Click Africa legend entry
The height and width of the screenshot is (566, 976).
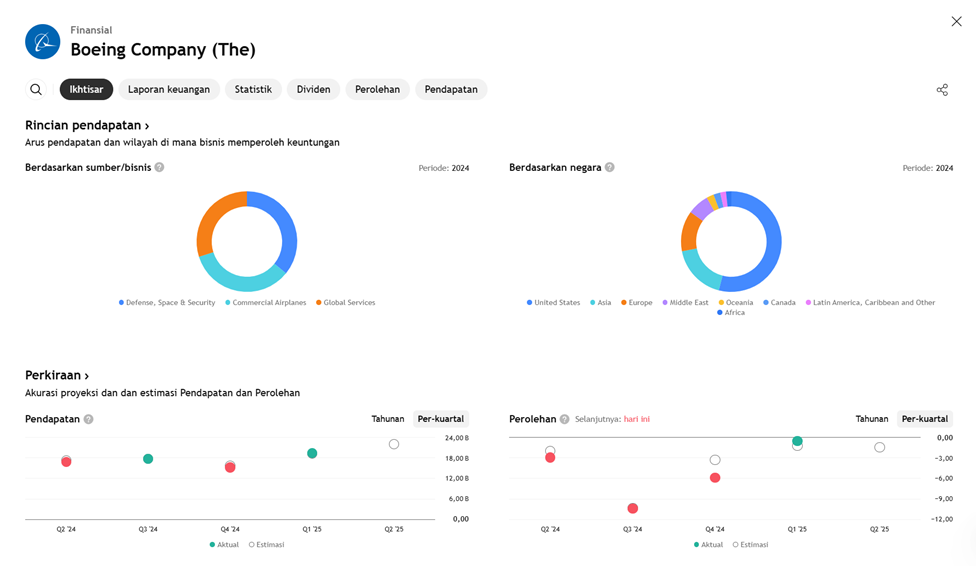tap(731, 313)
